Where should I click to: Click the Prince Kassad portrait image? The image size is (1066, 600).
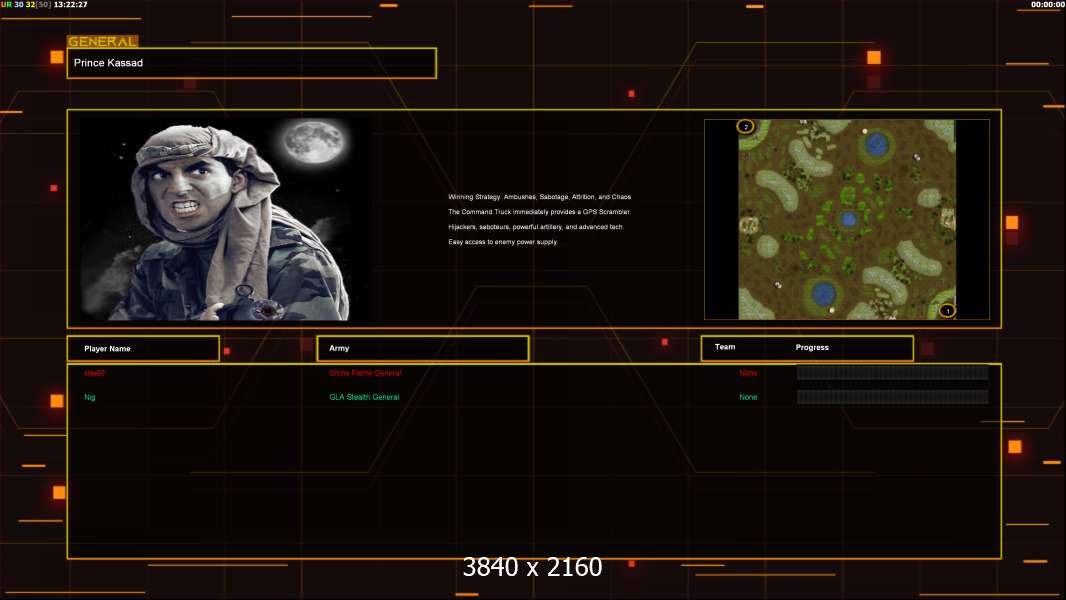[226, 218]
